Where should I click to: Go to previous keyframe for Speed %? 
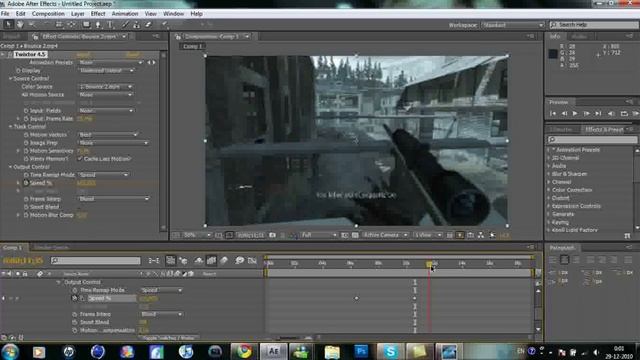coord(4,298)
